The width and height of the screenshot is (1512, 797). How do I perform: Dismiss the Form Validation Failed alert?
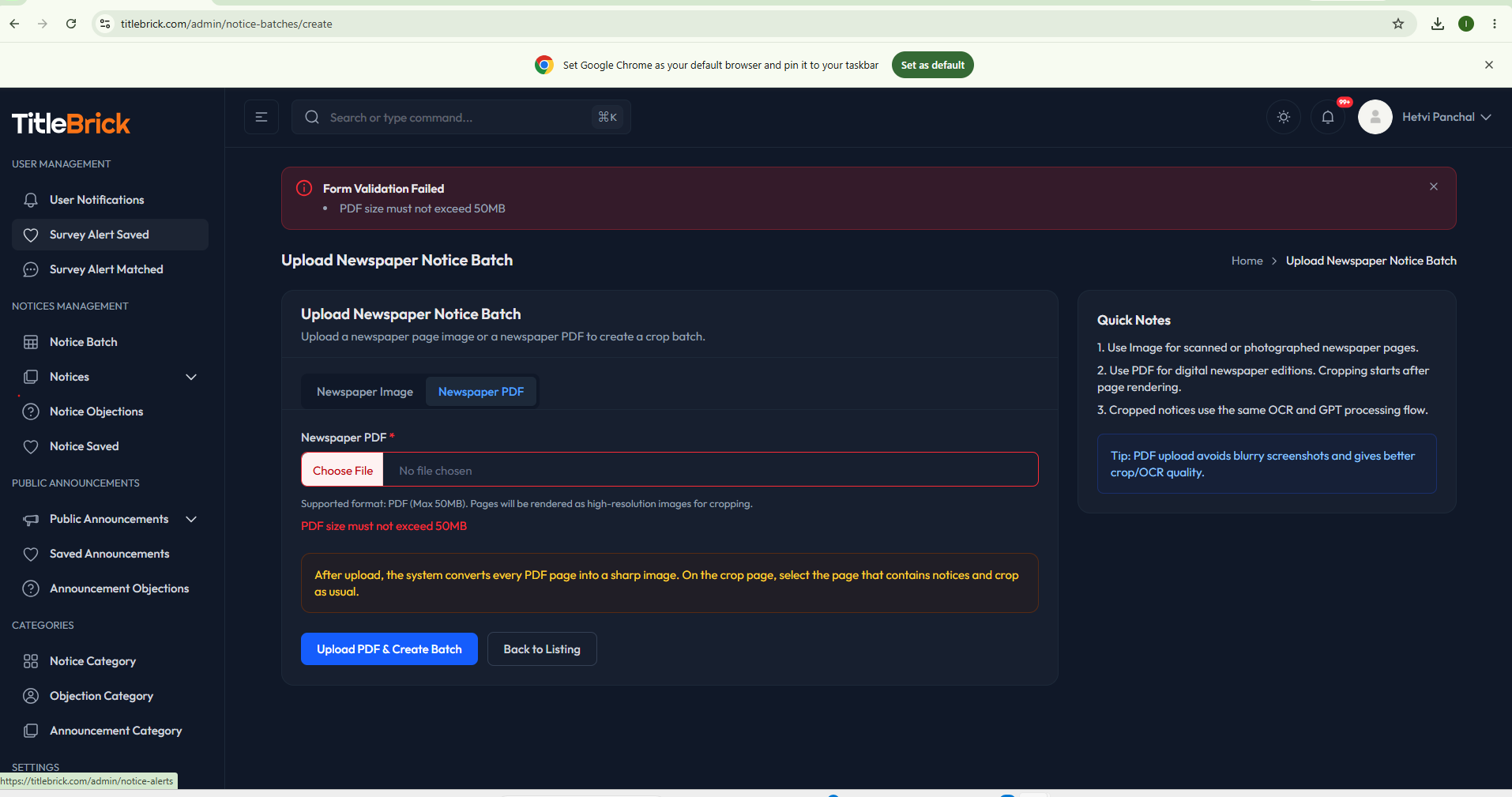pyautogui.click(x=1434, y=186)
